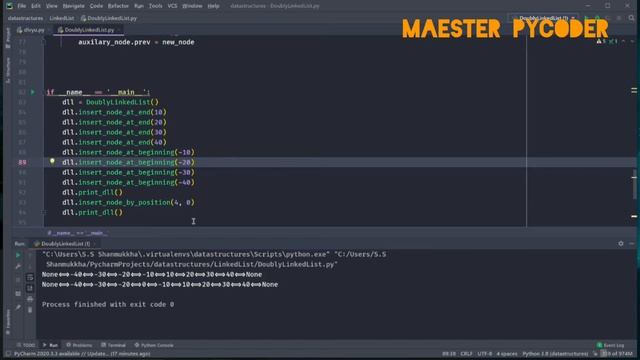Open the Terminal tool window tab

[x=113, y=345]
